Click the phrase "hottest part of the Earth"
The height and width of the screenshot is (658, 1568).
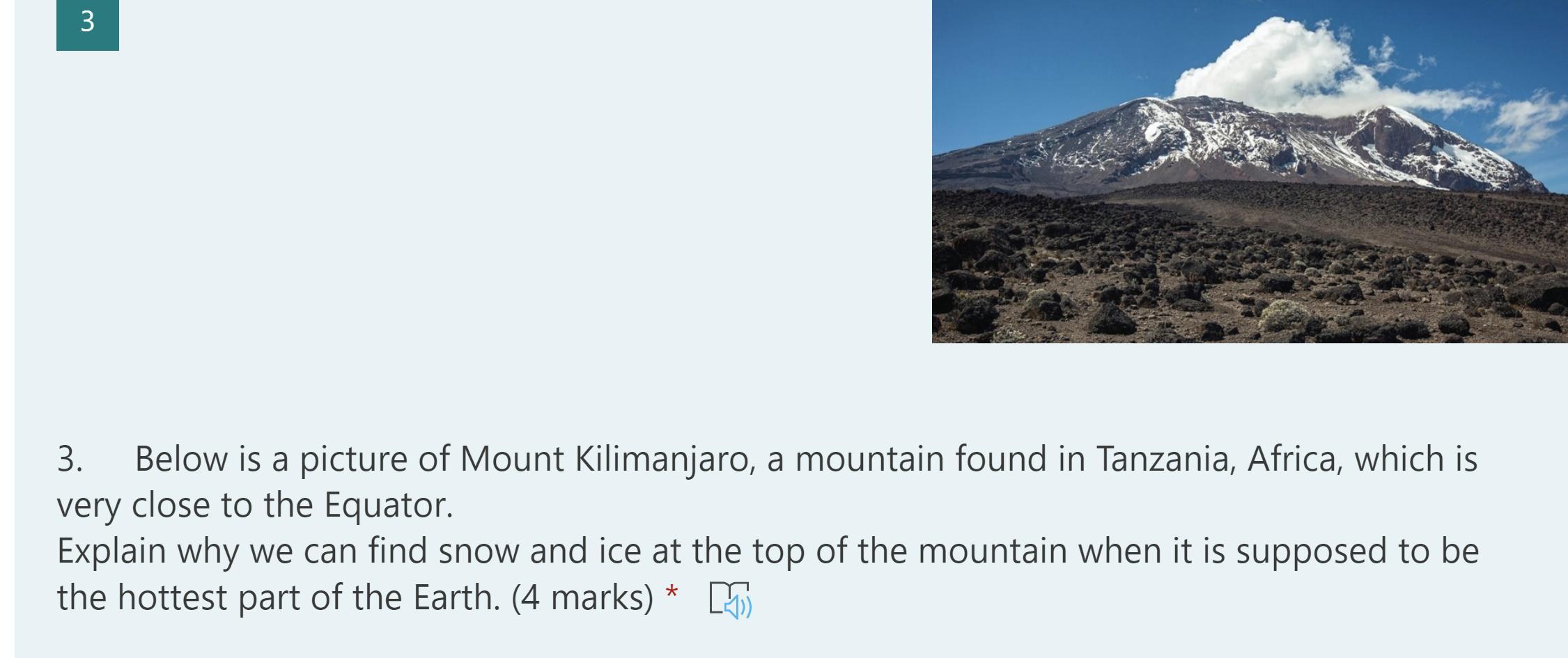[309, 597]
